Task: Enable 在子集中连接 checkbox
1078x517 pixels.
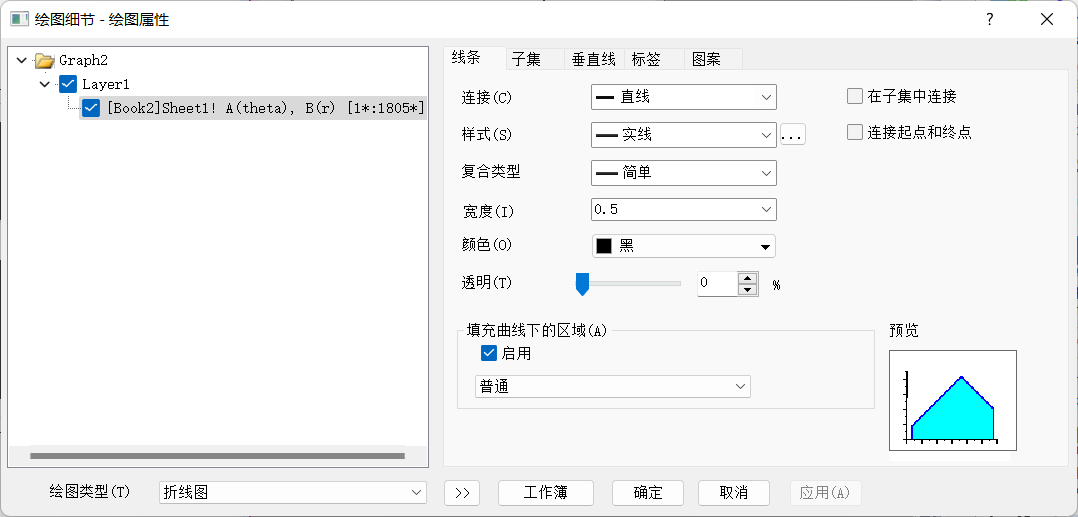Action: click(x=855, y=97)
